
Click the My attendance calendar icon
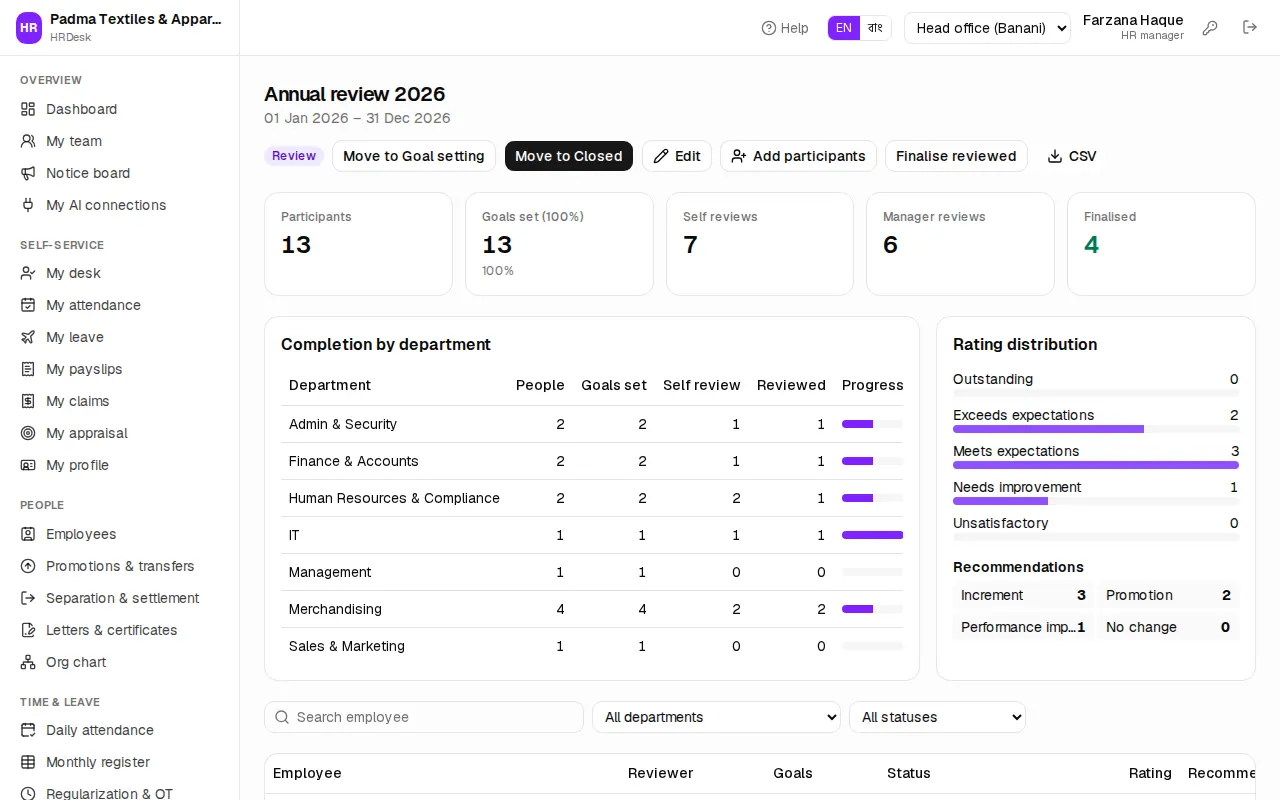pyautogui.click(x=28, y=305)
